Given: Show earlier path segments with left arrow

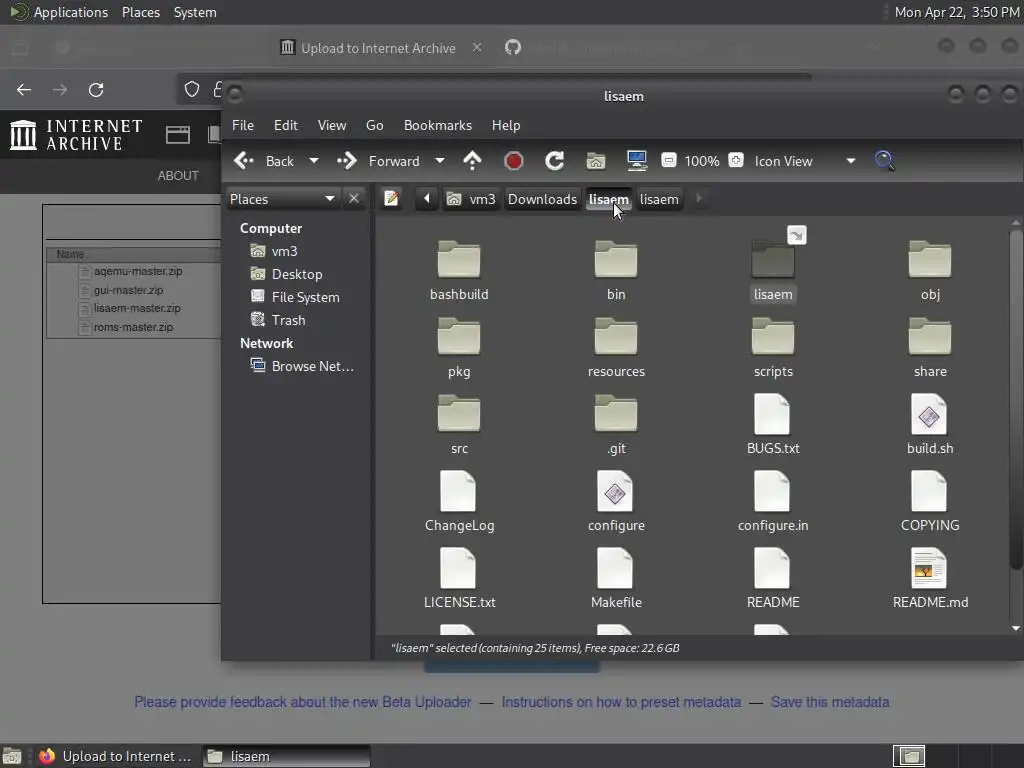Looking at the screenshot, I should click(426, 199).
